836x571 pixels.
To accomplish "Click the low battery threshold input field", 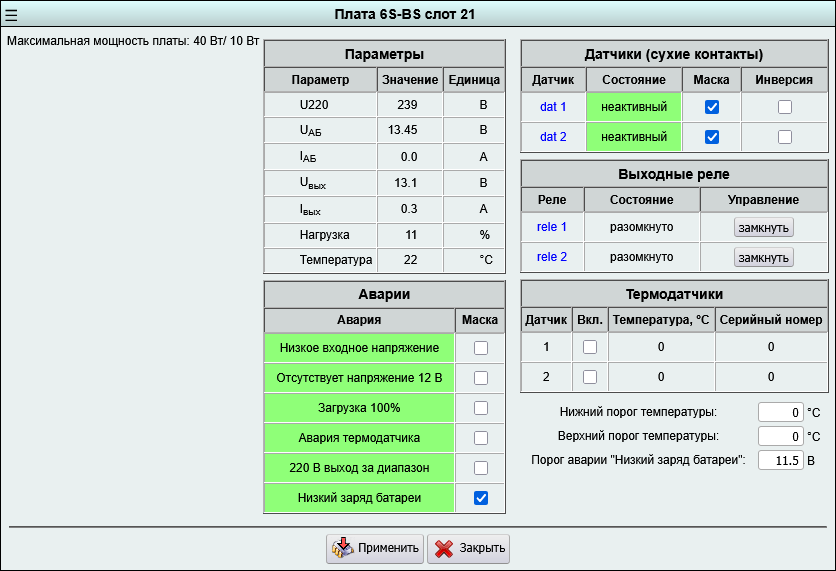I will pyautogui.click(x=780, y=460).
